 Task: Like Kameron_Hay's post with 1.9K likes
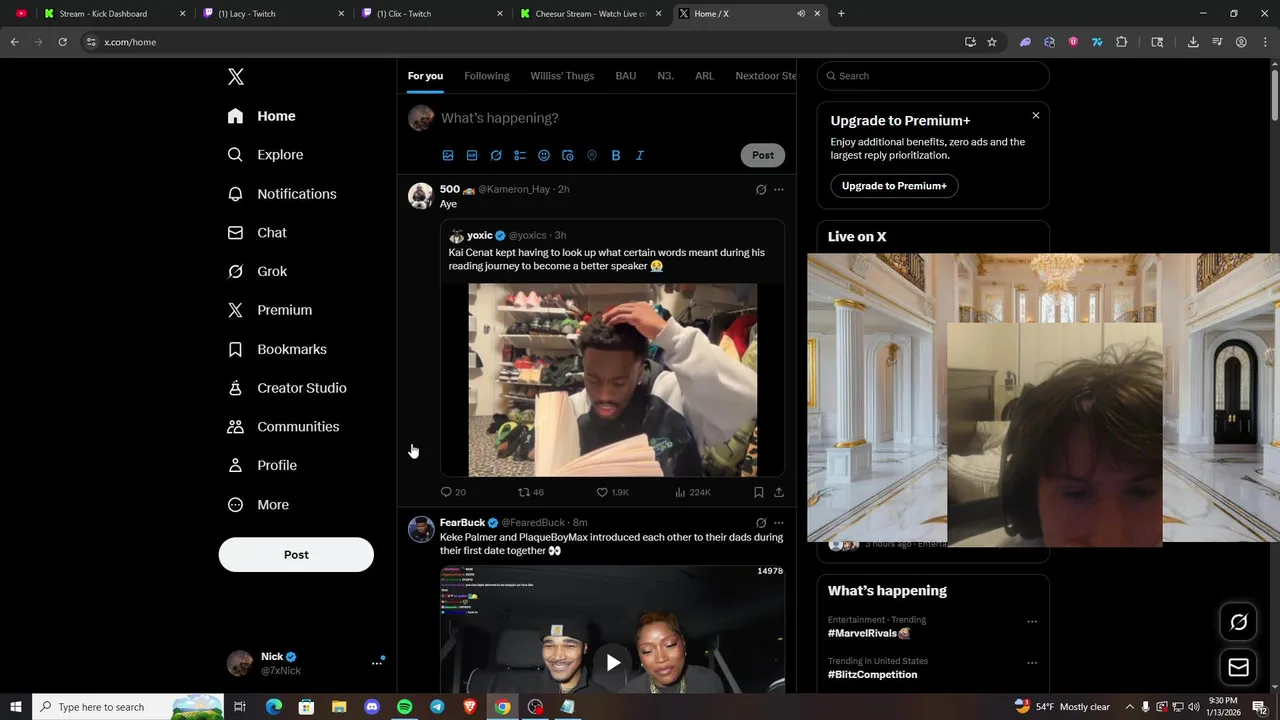tap(612, 492)
